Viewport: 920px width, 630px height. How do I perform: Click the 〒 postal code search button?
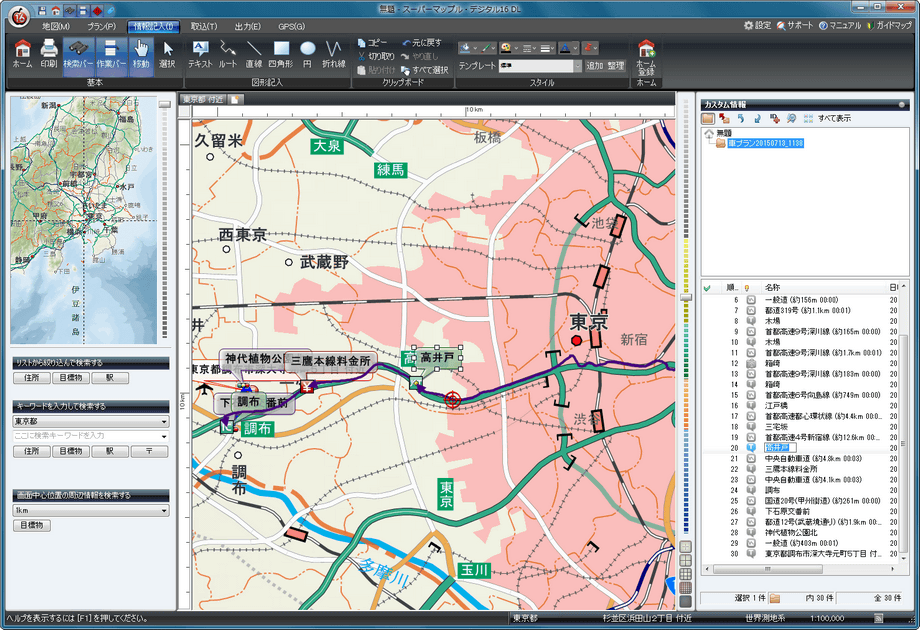[x=149, y=451]
